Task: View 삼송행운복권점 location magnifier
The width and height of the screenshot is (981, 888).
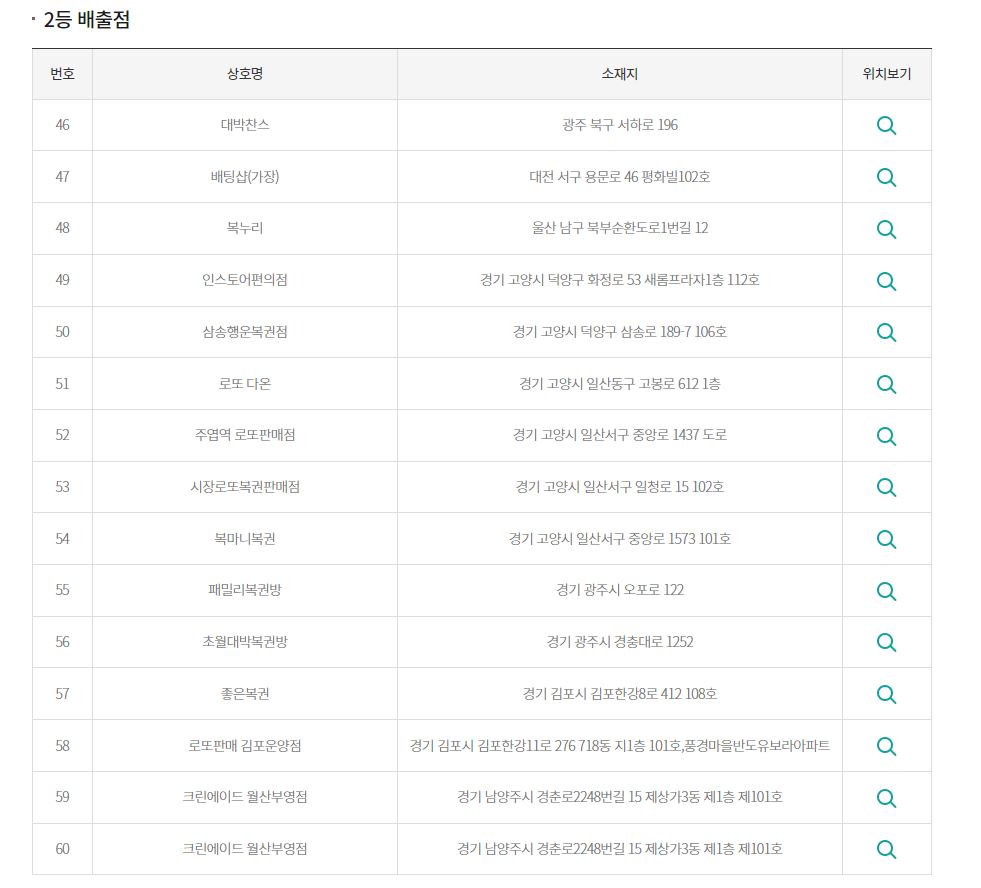Action: tap(886, 332)
